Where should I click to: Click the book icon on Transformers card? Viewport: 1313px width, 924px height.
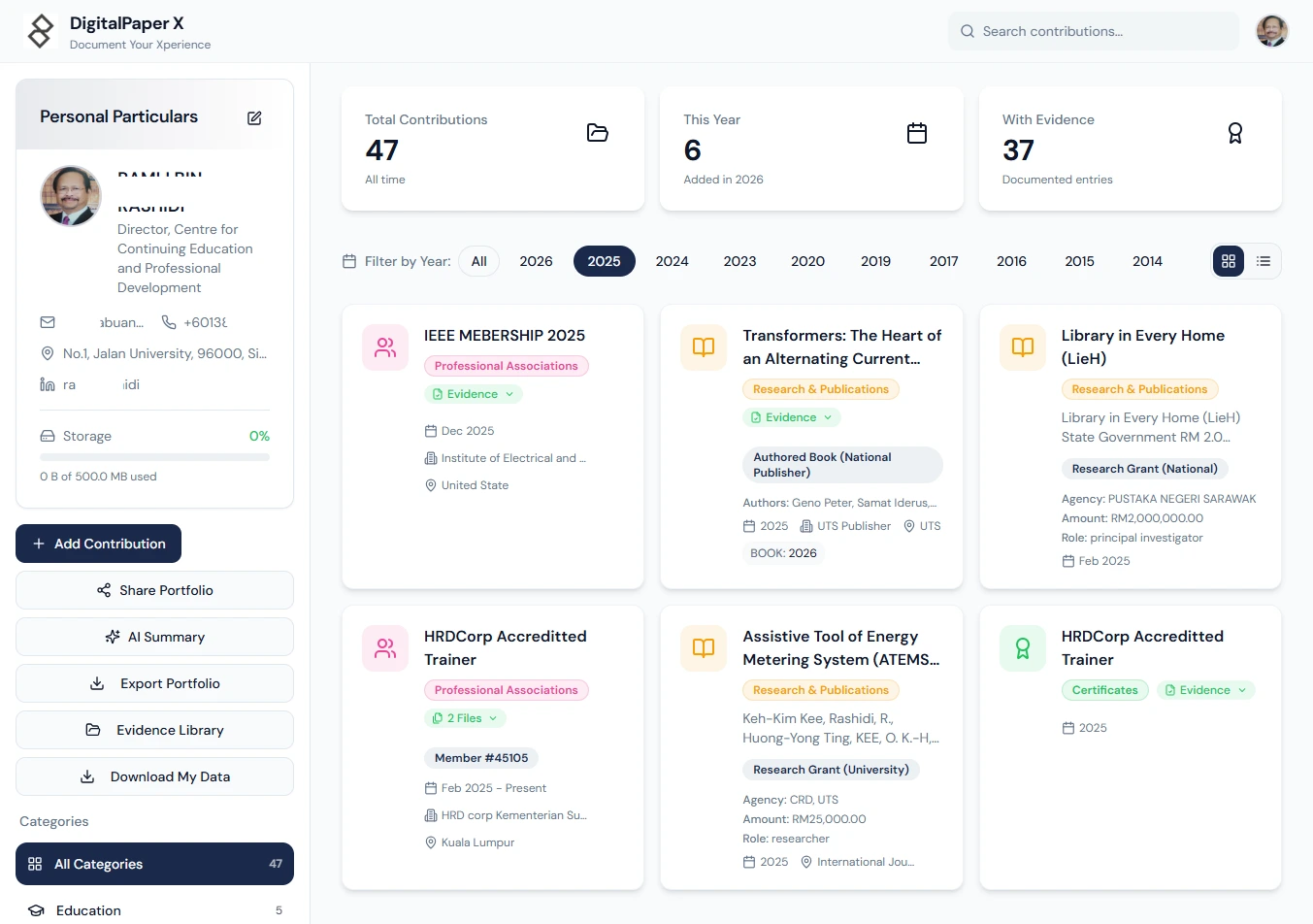[704, 347]
